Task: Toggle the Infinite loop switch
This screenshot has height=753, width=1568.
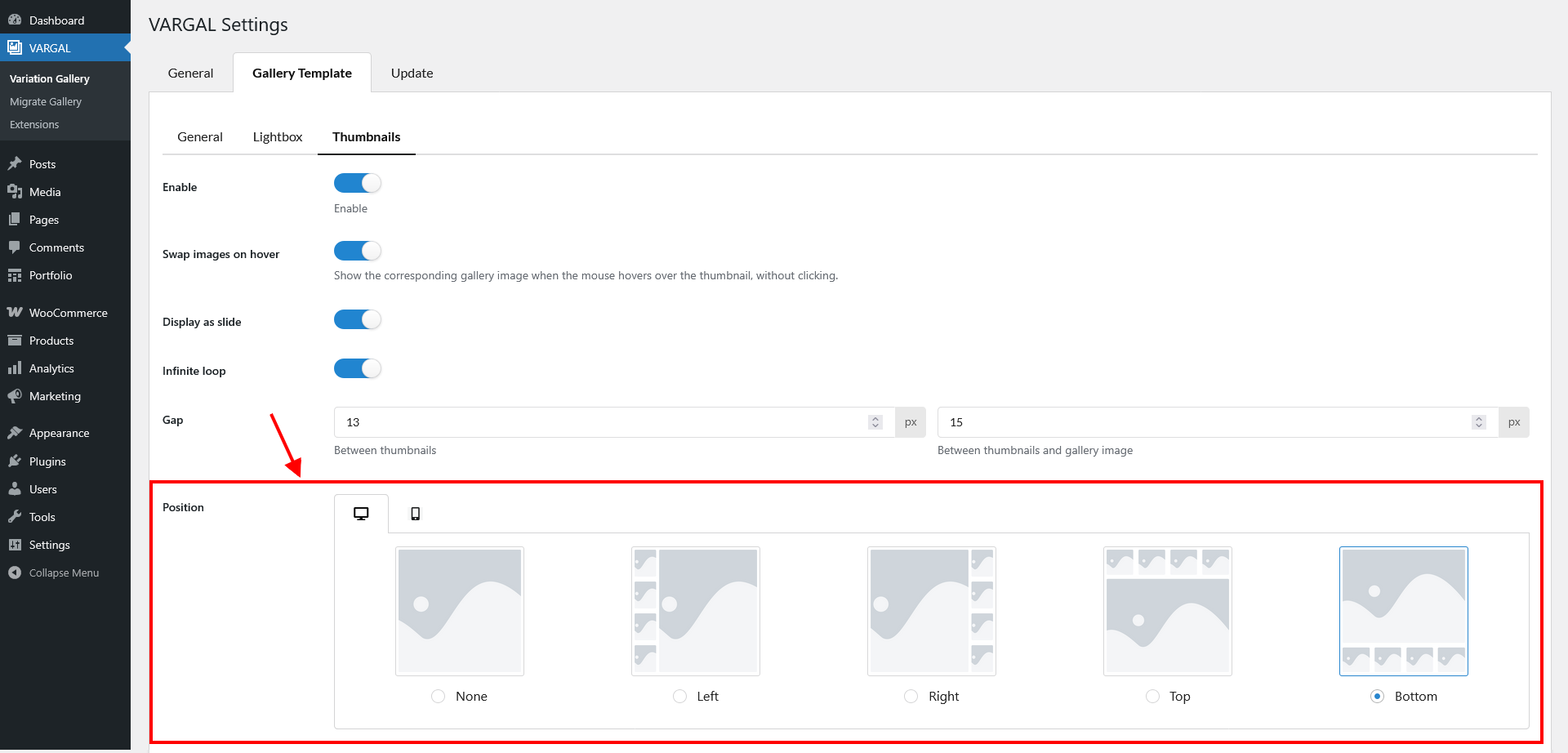Action: click(358, 368)
